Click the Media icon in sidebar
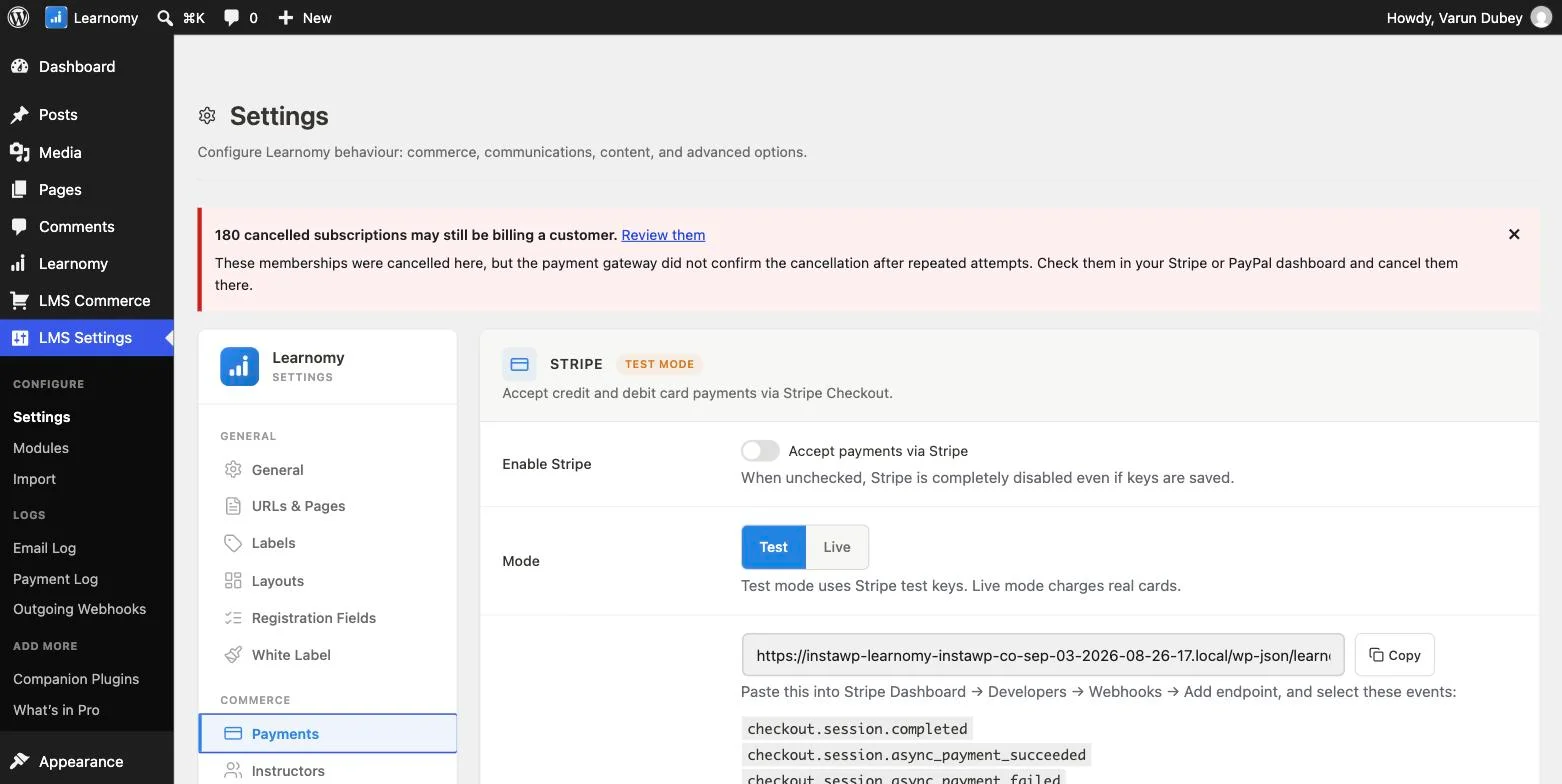1562x784 pixels. click(x=19, y=152)
